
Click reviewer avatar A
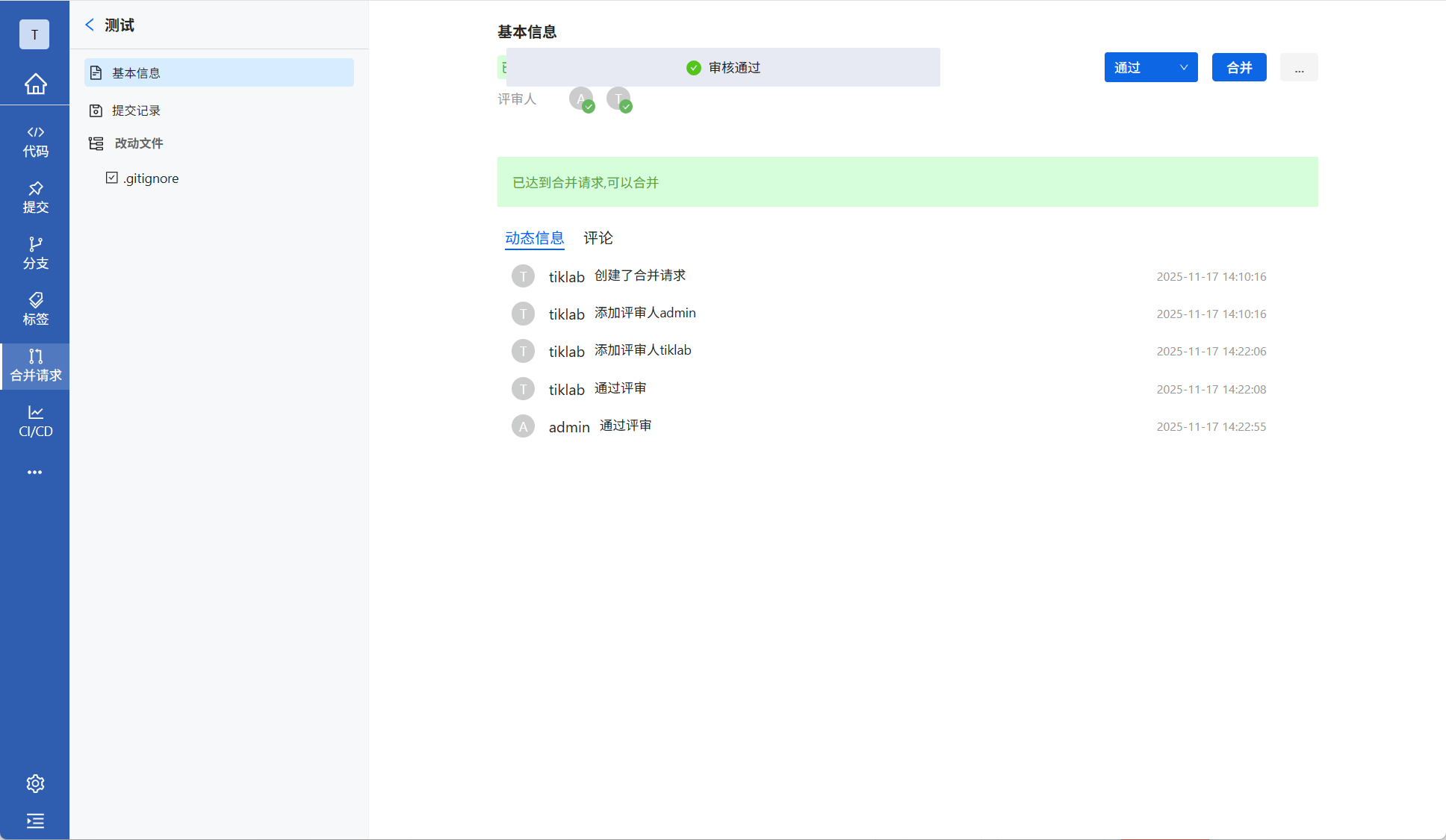point(581,99)
